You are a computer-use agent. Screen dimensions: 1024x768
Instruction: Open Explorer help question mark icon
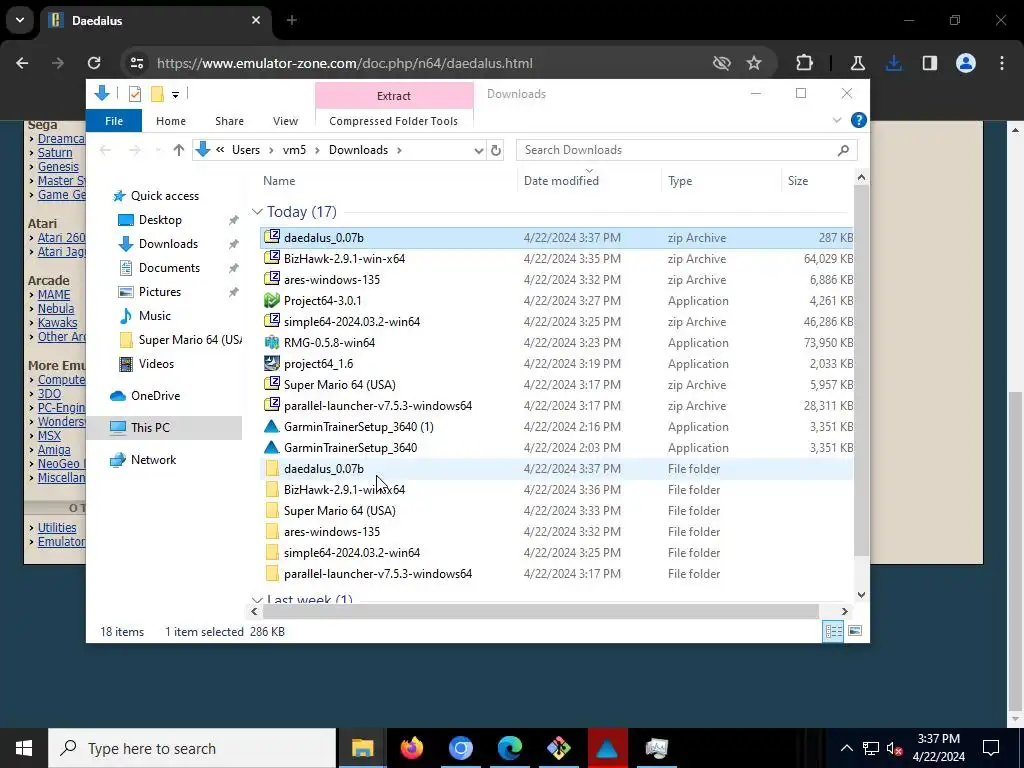859,120
